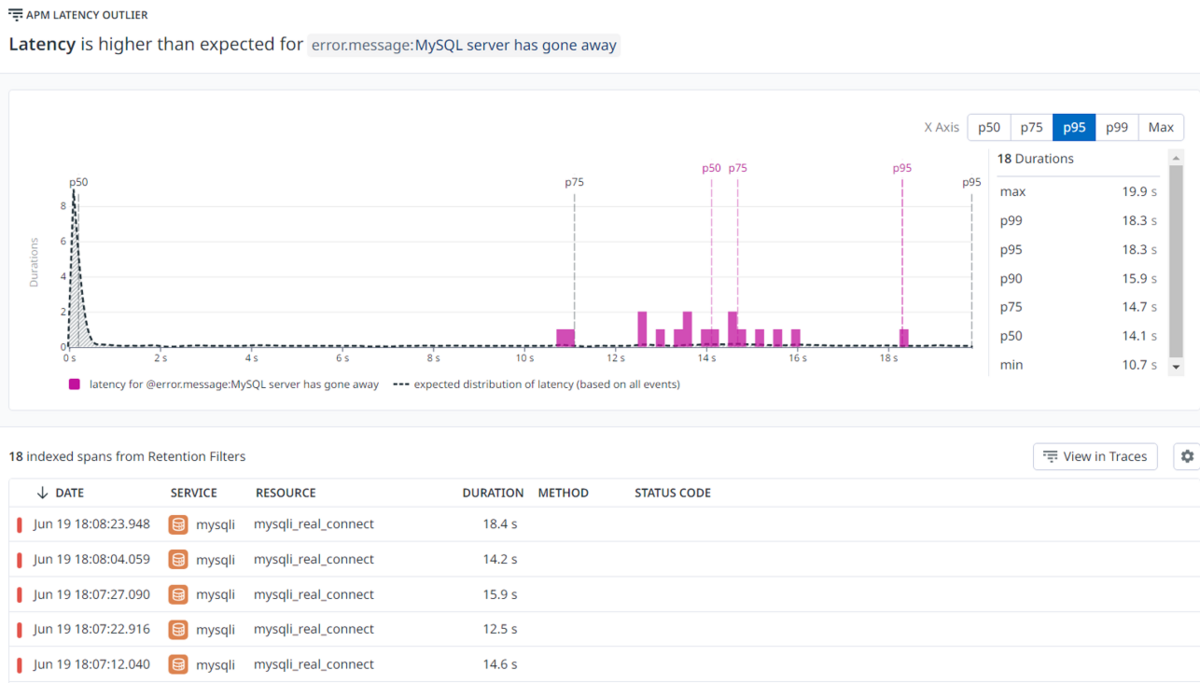Select the p75 X Axis option
This screenshot has width=1200, height=683.
coord(1031,127)
